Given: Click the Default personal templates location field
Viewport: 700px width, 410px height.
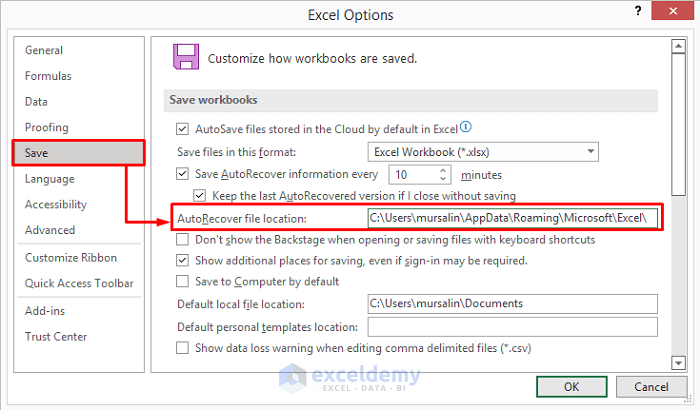Looking at the screenshot, I should coord(512,327).
